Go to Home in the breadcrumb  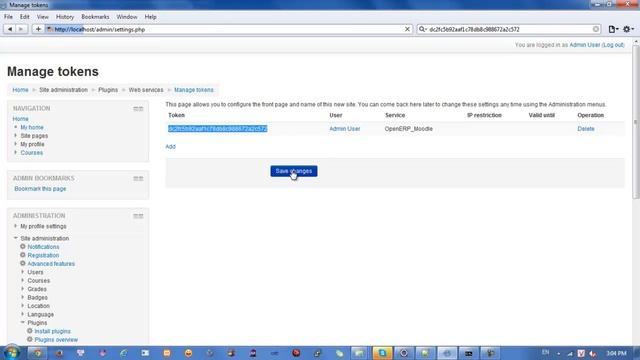click(x=20, y=90)
